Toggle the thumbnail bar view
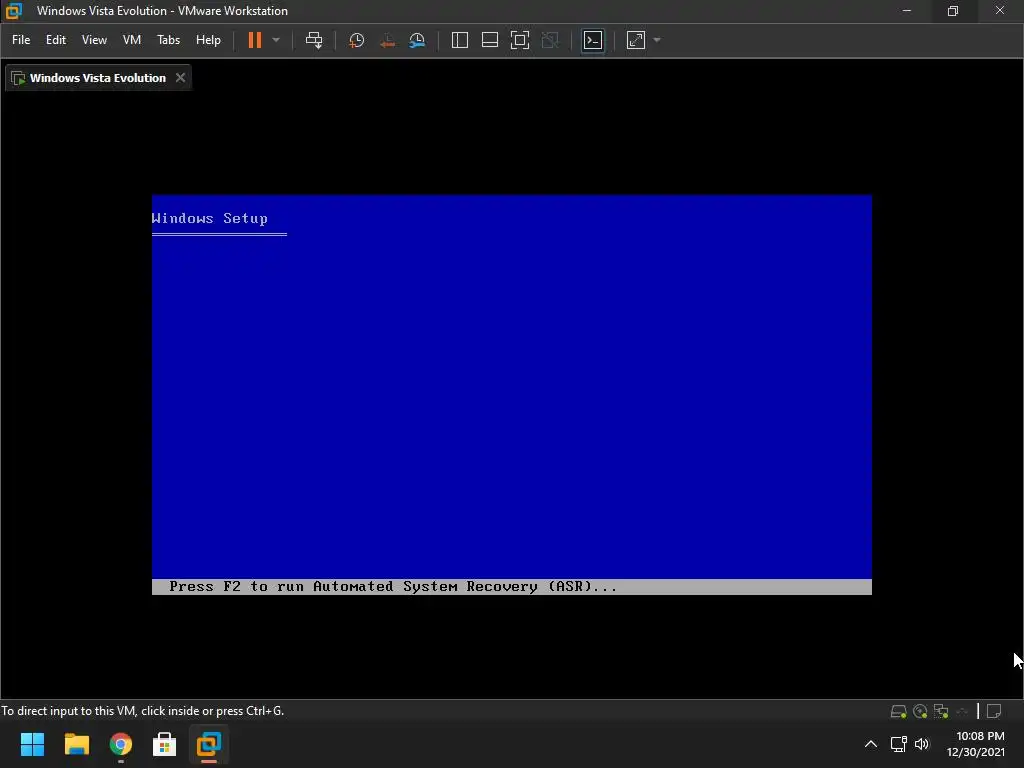 [x=490, y=40]
